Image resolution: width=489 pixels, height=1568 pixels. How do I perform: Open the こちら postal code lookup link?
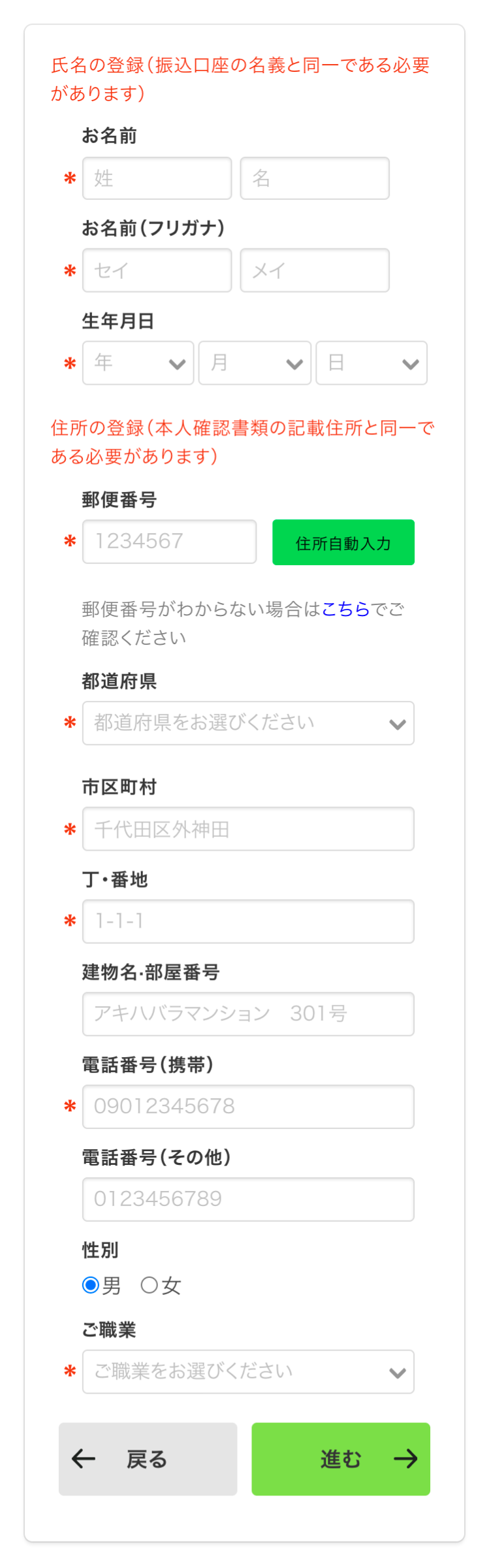[345, 609]
